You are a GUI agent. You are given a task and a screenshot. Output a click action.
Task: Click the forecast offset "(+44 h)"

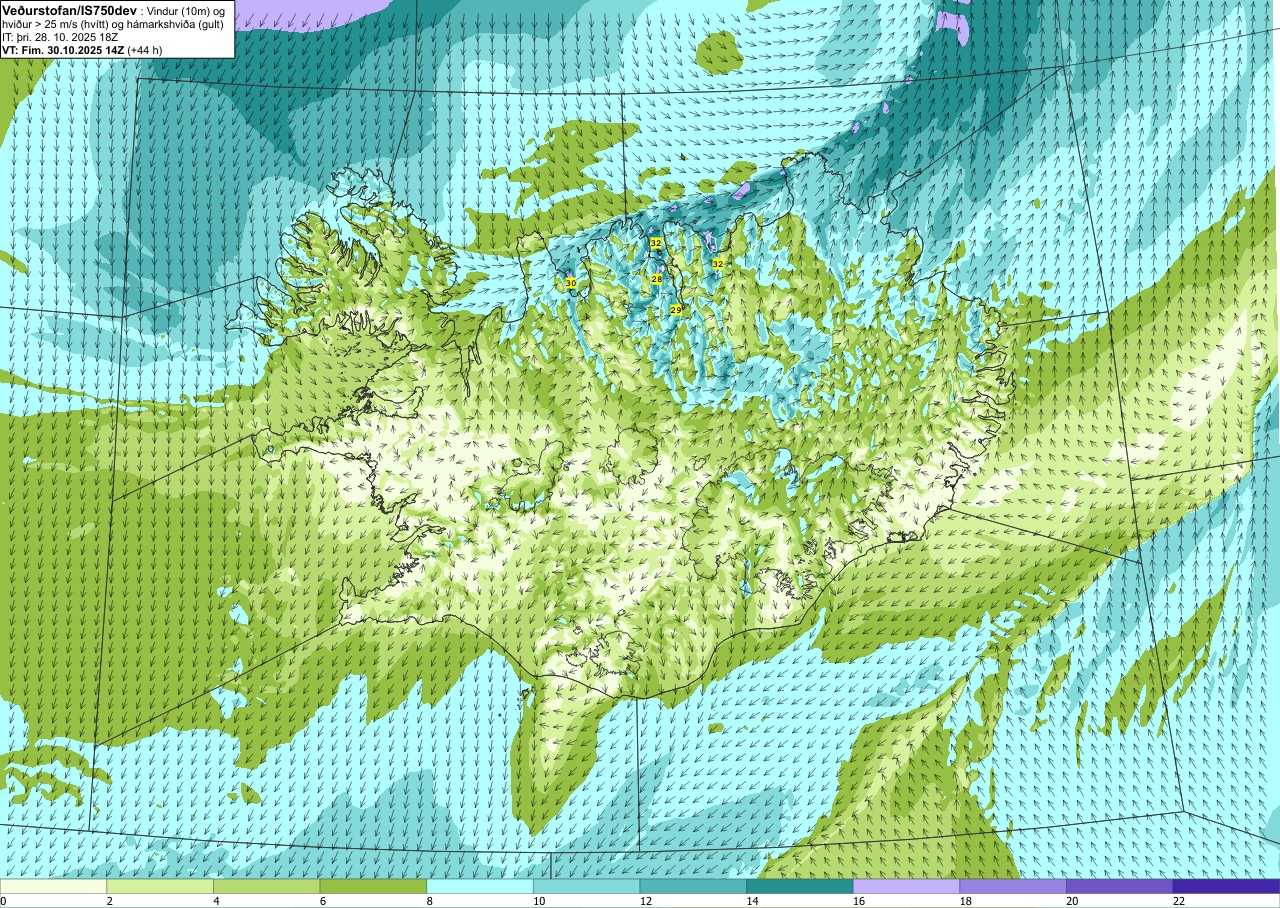[145, 49]
